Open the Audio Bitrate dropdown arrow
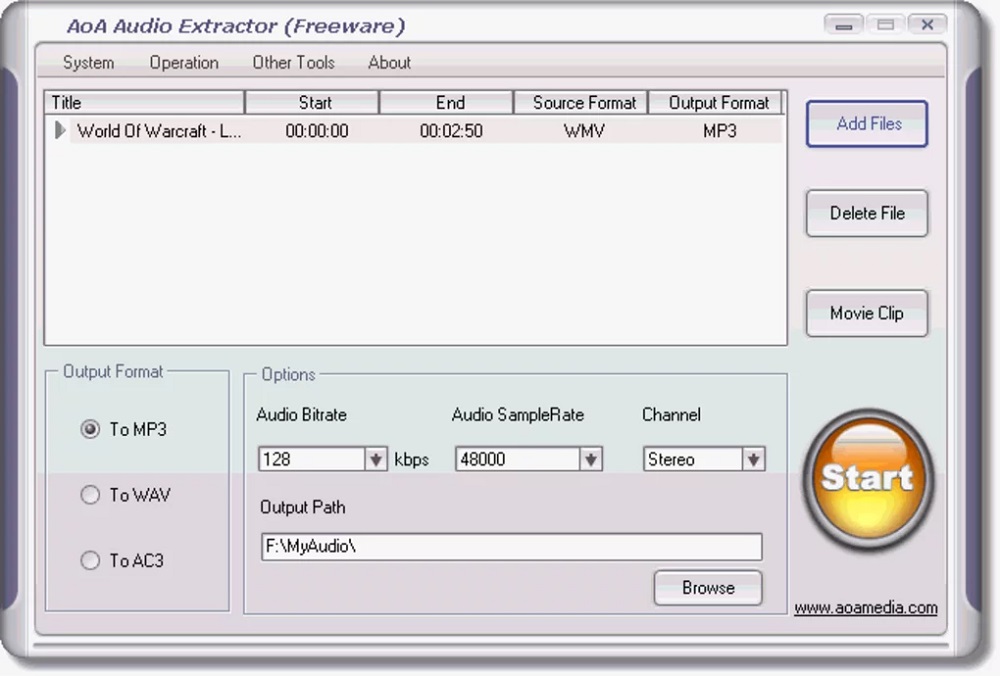 click(x=375, y=459)
